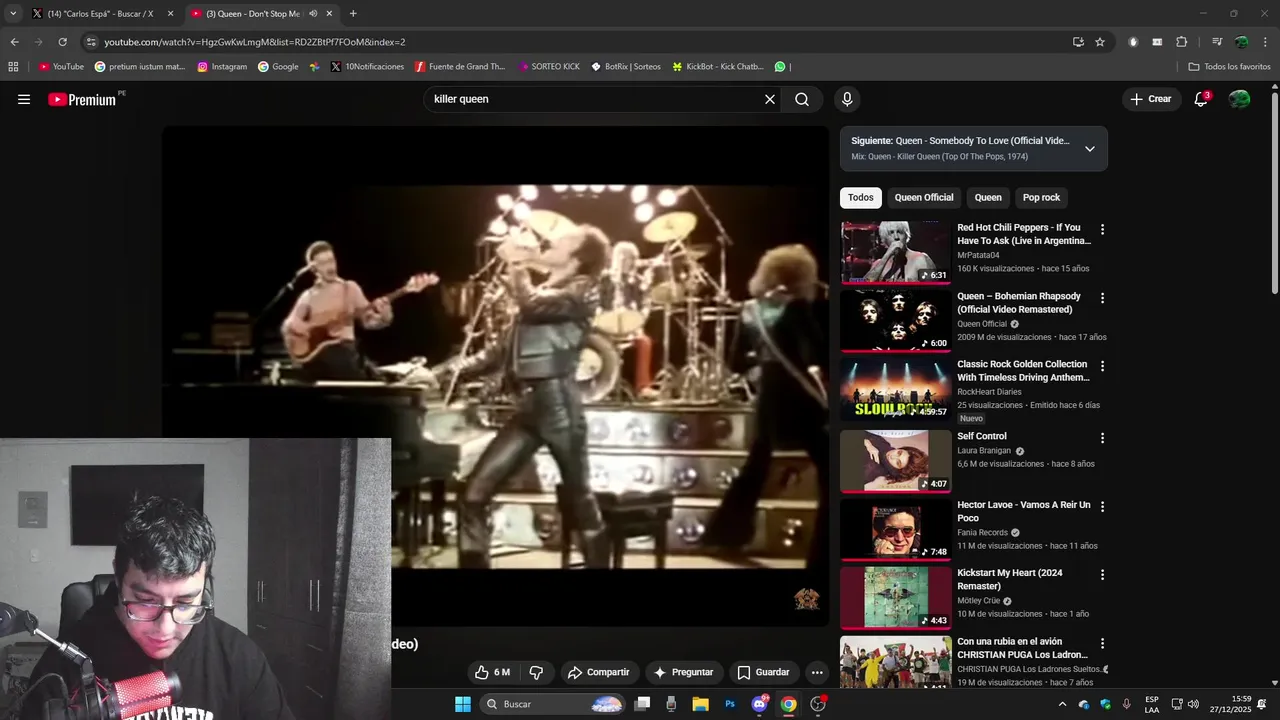Like the video with thumbs up
The height and width of the screenshot is (720, 1280).
click(x=493, y=672)
